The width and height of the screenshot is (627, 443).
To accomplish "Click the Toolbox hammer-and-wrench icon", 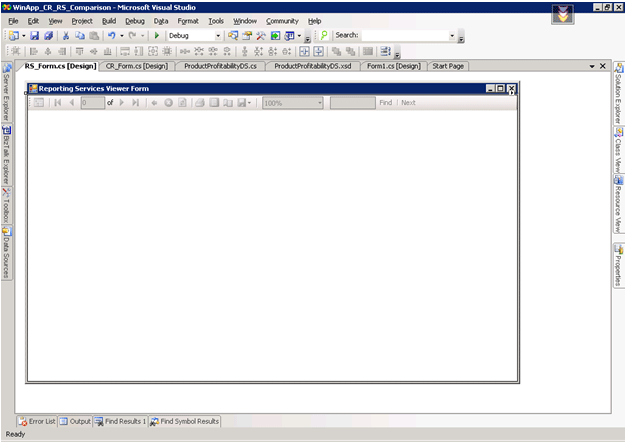I will 261,36.
